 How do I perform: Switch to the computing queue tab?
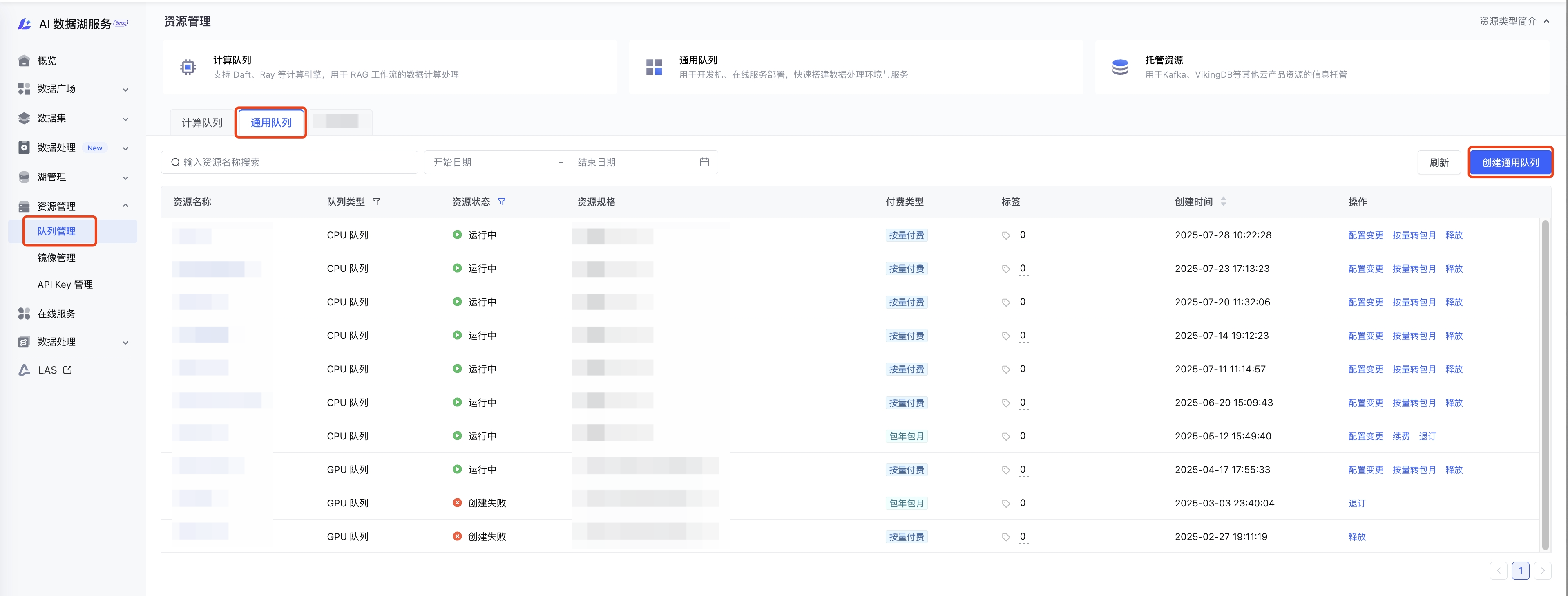[202, 123]
